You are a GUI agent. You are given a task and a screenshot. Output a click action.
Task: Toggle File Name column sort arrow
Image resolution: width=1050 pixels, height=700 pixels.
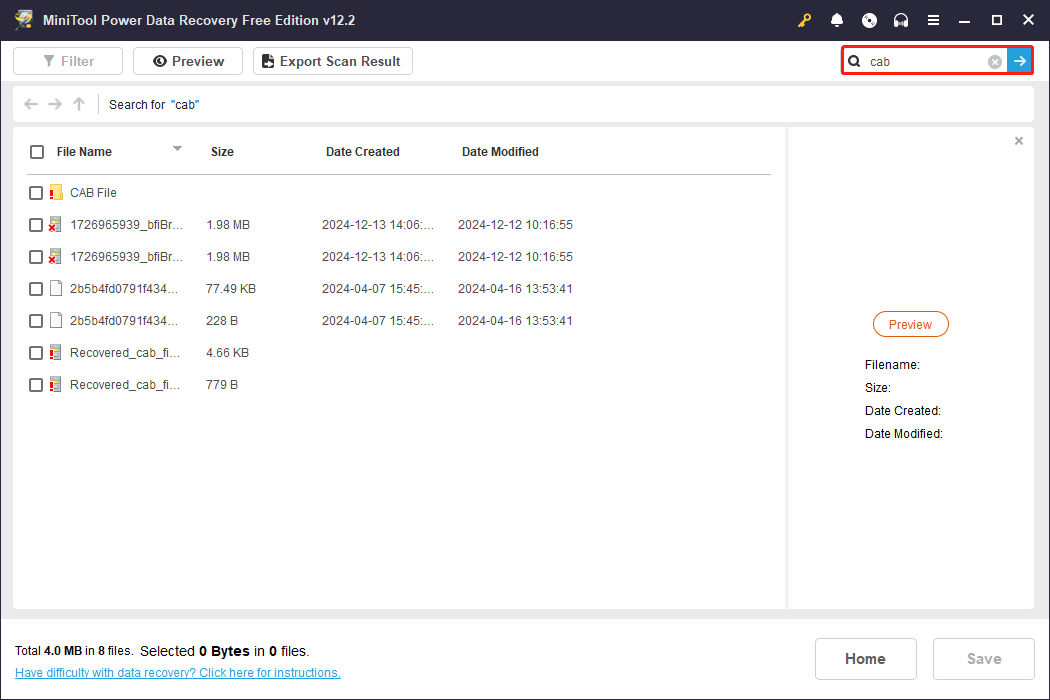[177, 149]
